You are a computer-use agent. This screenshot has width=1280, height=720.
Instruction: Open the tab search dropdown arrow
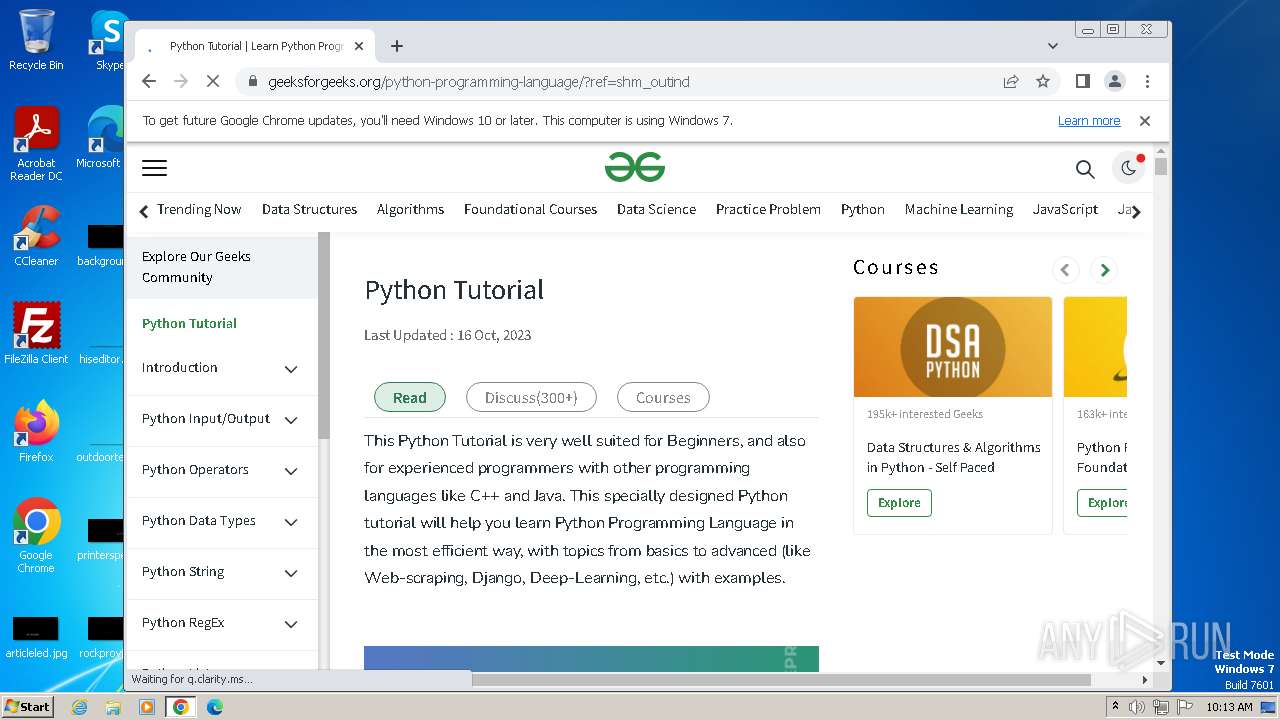[x=1052, y=46]
